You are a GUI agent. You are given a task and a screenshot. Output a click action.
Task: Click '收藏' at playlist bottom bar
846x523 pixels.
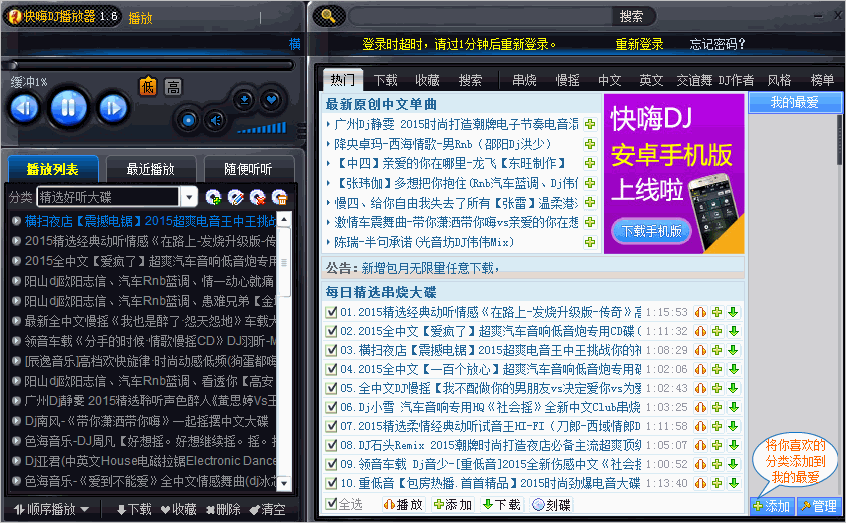tap(179, 509)
